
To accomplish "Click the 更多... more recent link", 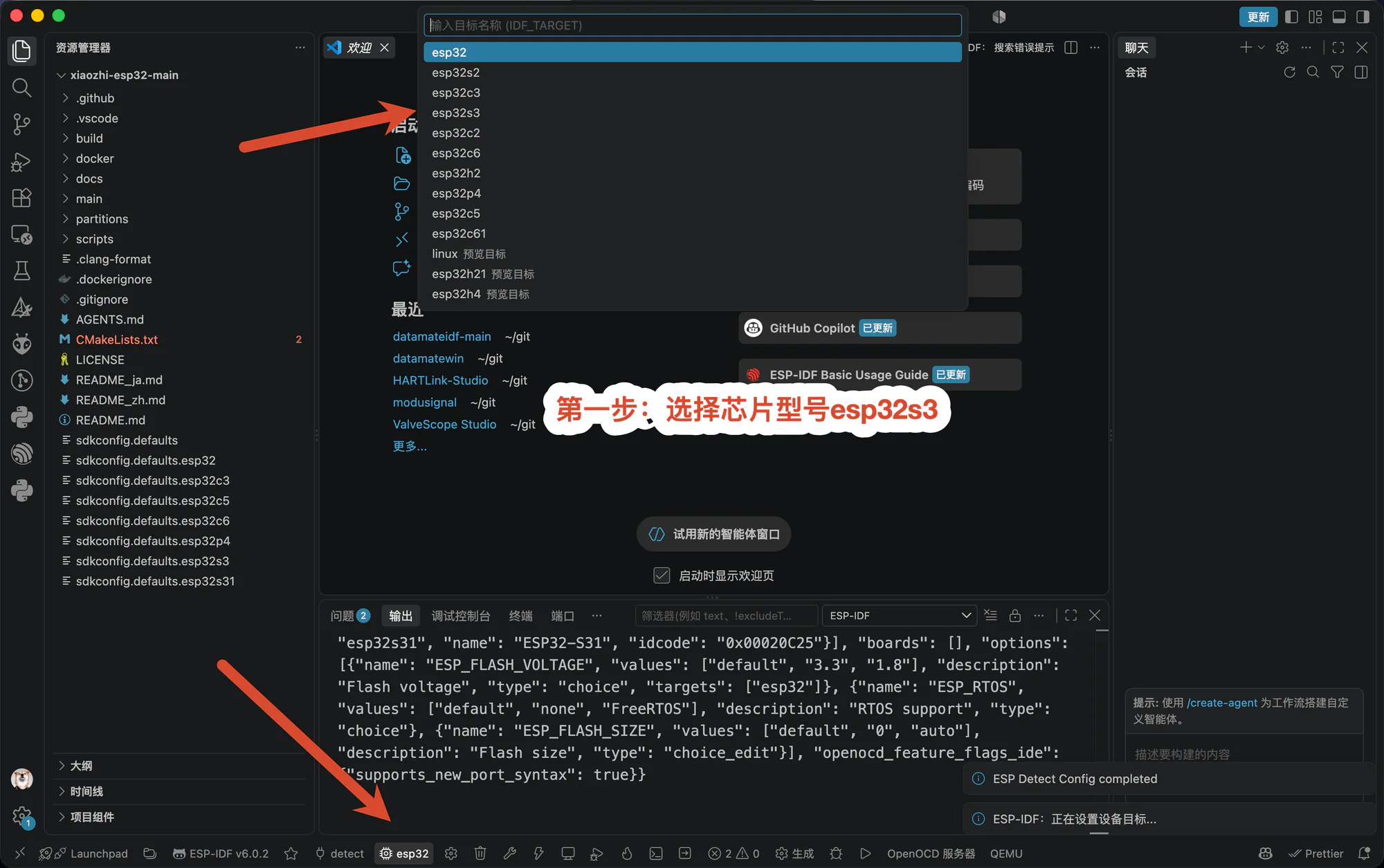I will pyautogui.click(x=410, y=446).
